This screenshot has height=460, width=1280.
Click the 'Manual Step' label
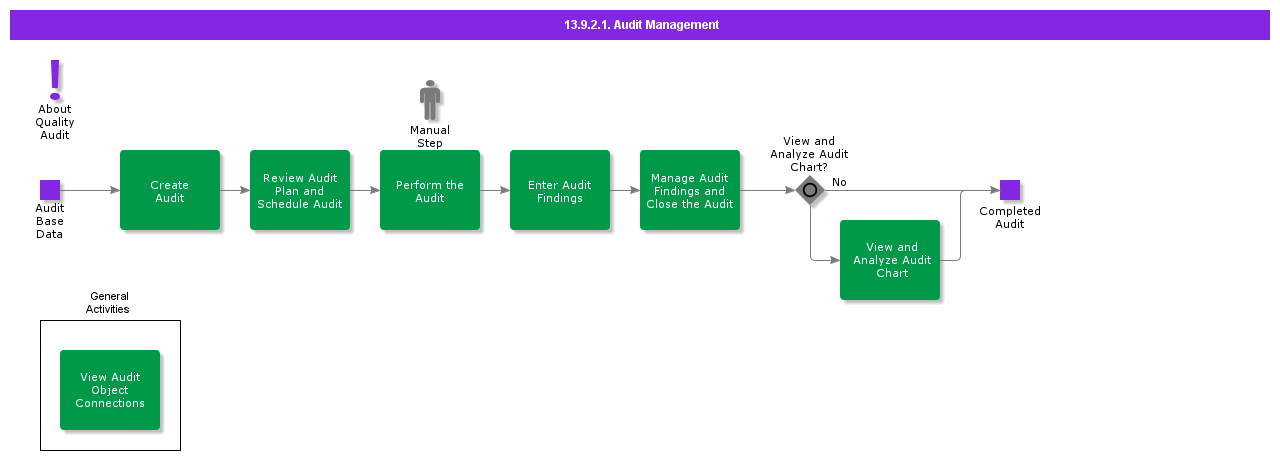430,137
